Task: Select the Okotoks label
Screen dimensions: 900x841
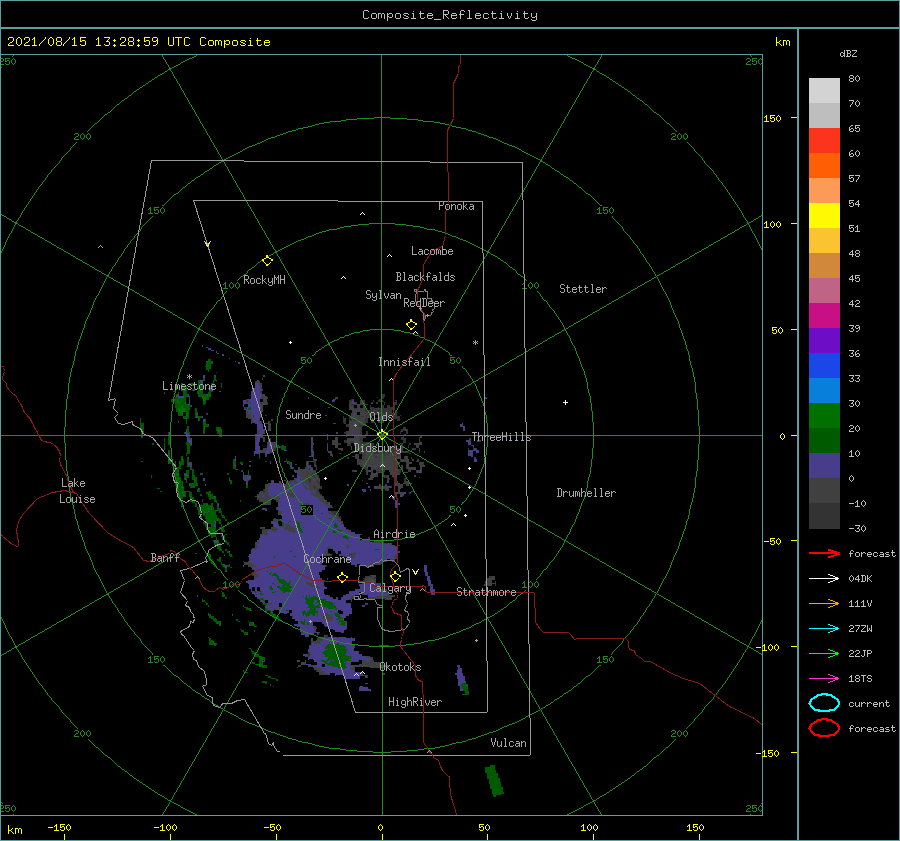Action: [x=400, y=667]
